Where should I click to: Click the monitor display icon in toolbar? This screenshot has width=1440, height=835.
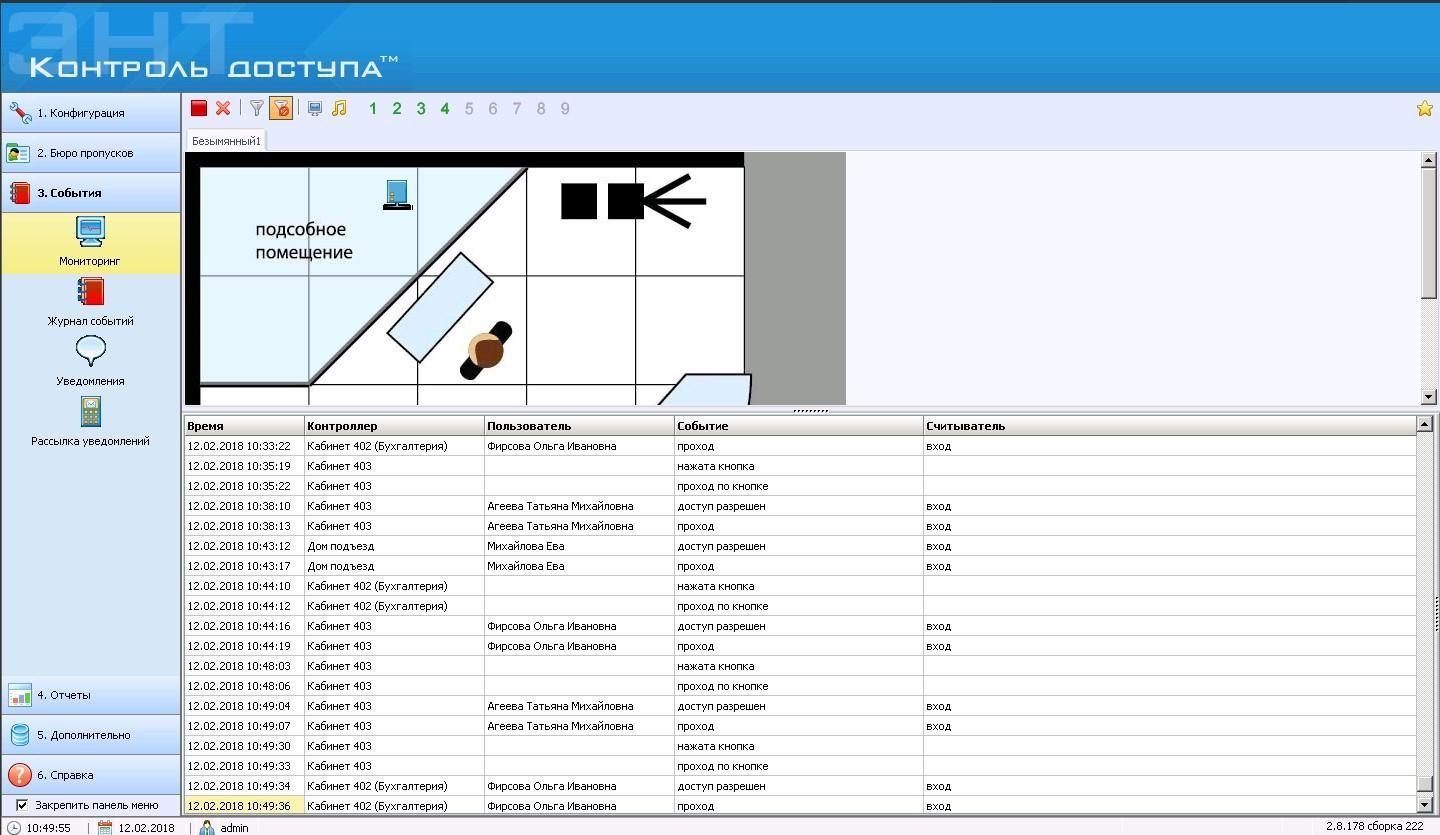[x=315, y=108]
